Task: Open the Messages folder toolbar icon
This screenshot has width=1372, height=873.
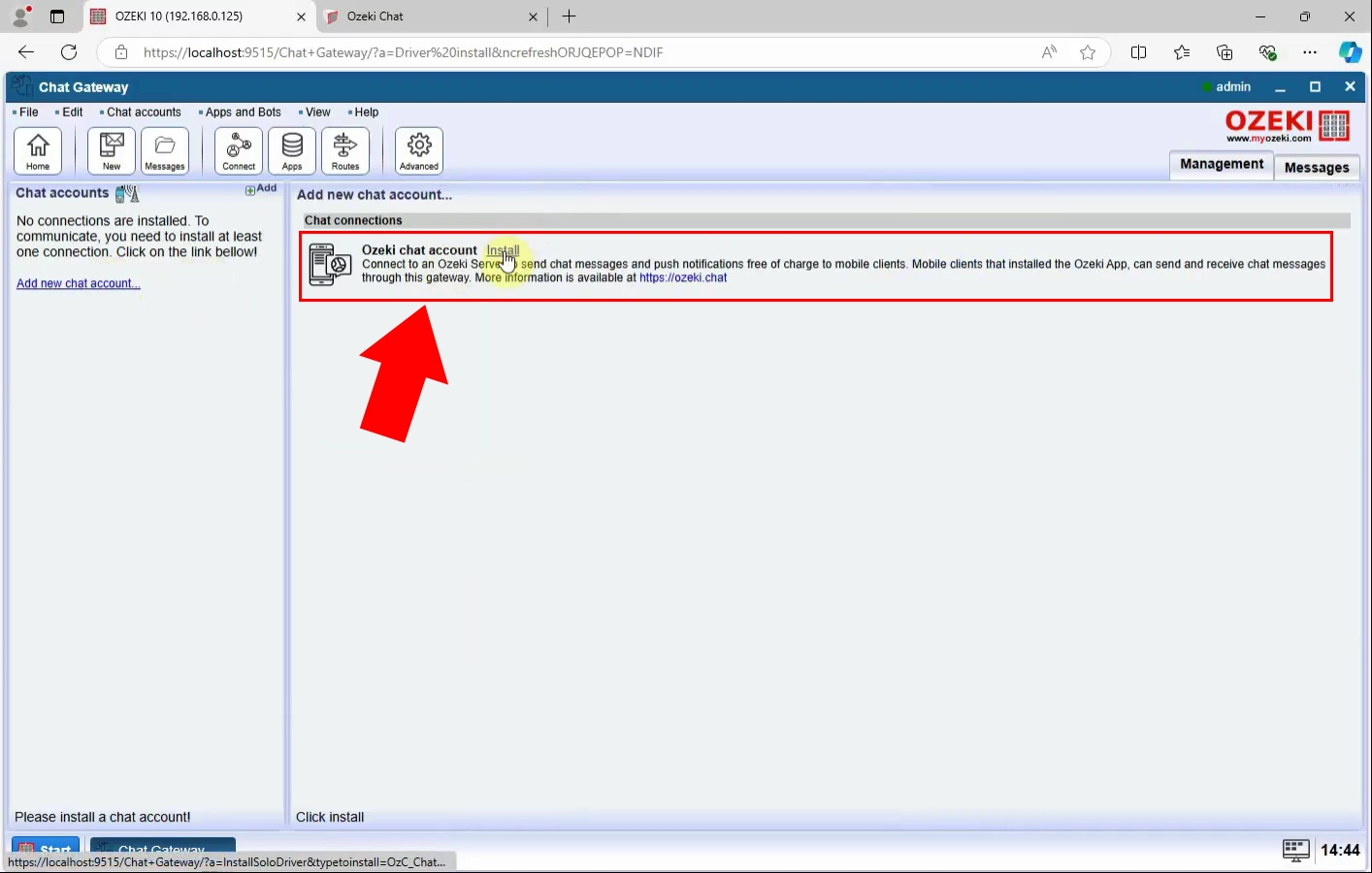Action: pyautogui.click(x=165, y=150)
